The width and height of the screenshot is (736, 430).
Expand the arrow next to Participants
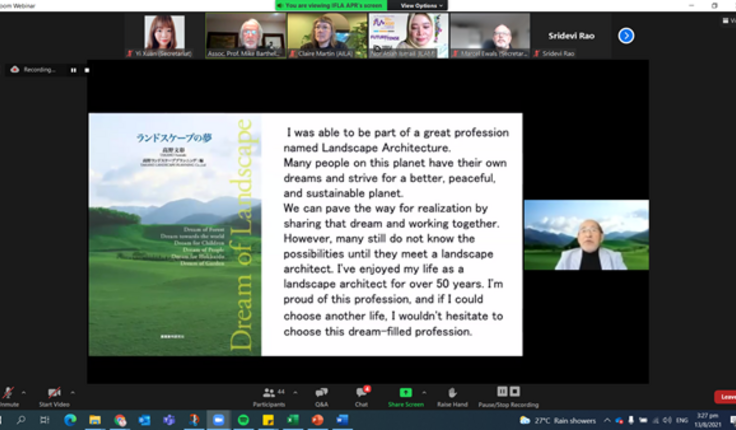(x=295, y=392)
